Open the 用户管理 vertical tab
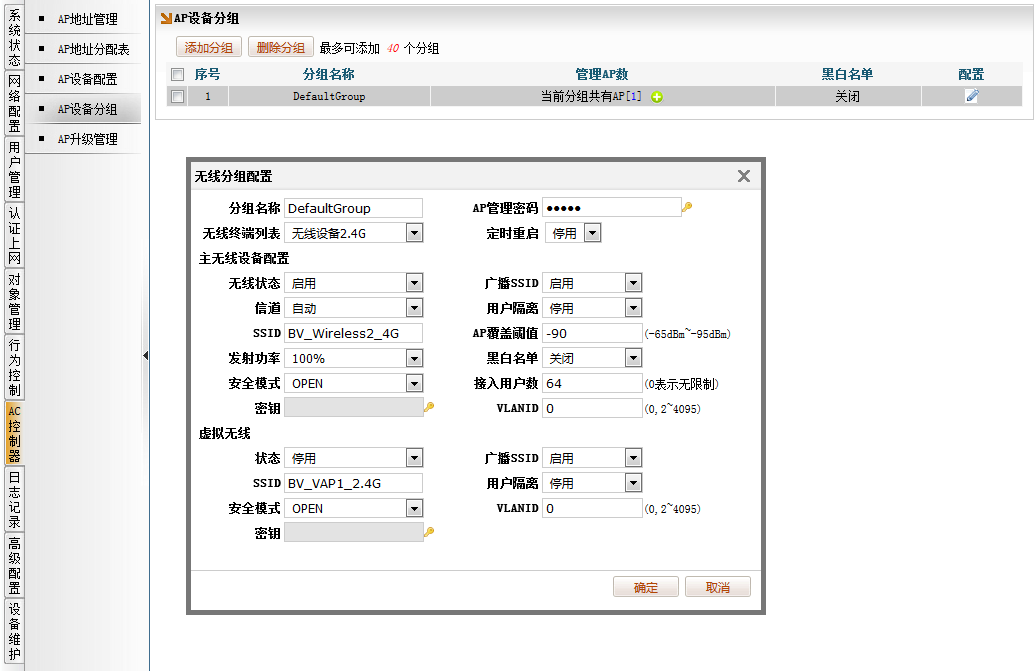 pyautogui.click(x=15, y=169)
